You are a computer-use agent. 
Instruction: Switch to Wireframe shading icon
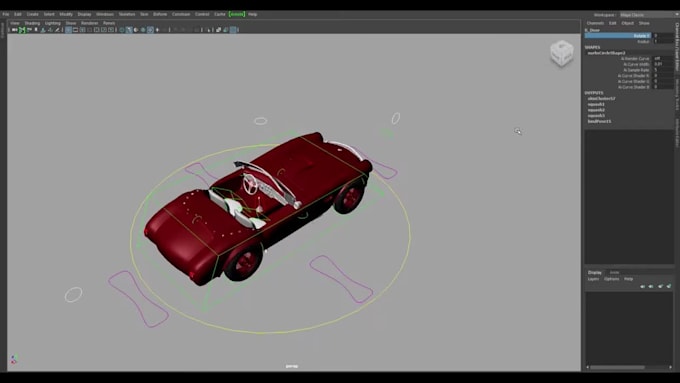[121, 29]
